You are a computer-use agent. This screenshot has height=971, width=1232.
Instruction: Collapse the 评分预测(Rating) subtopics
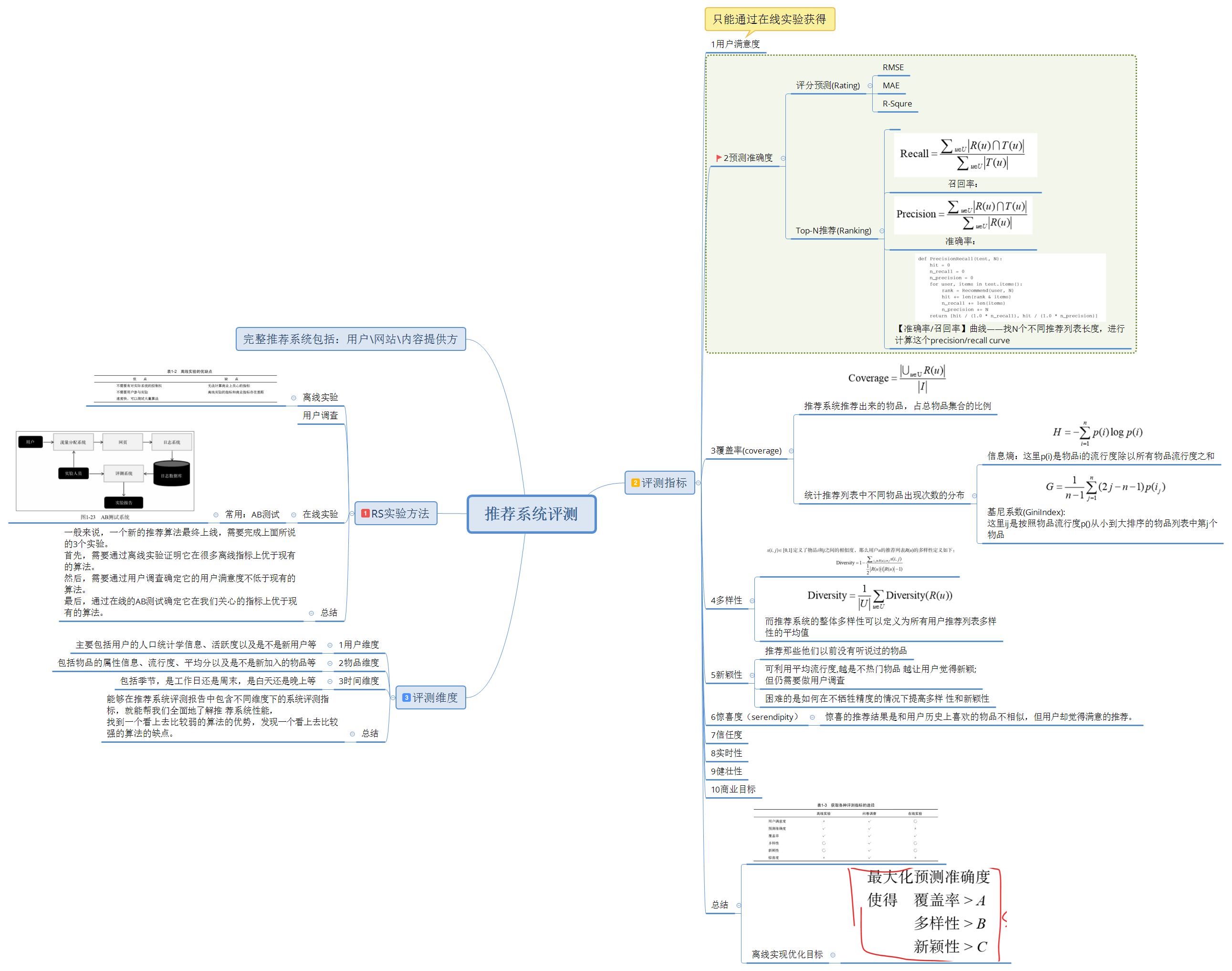click(x=869, y=86)
